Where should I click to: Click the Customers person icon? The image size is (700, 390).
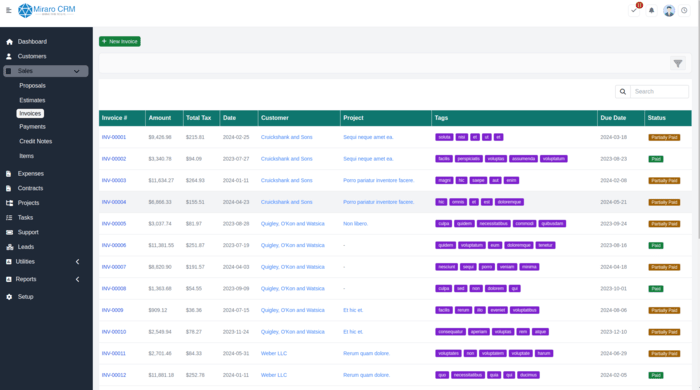[9, 56]
